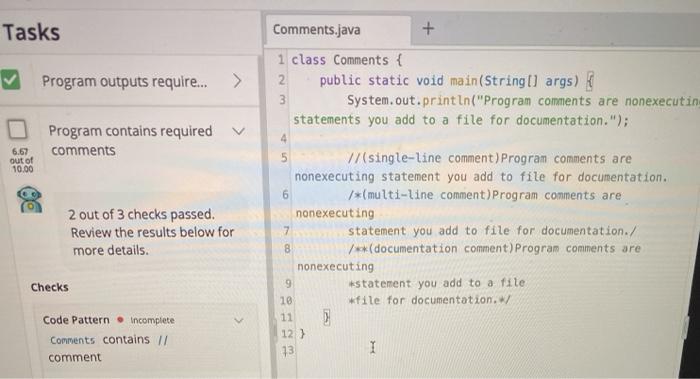Collapse the 'Program contains required comments' task

coord(239,131)
